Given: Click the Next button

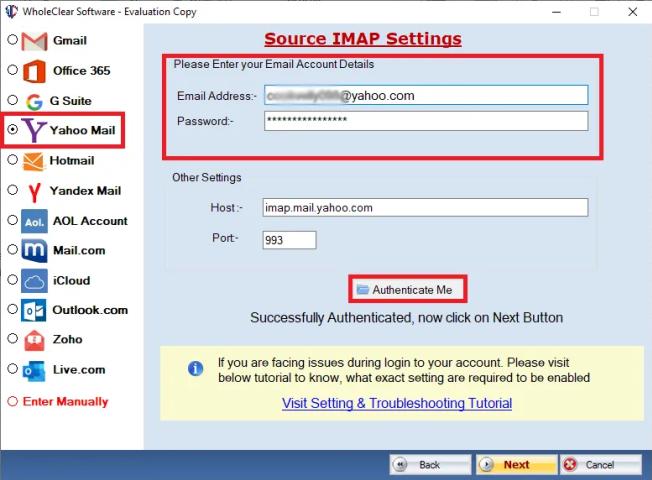Looking at the screenshot, I should click(x=516, y=464).
